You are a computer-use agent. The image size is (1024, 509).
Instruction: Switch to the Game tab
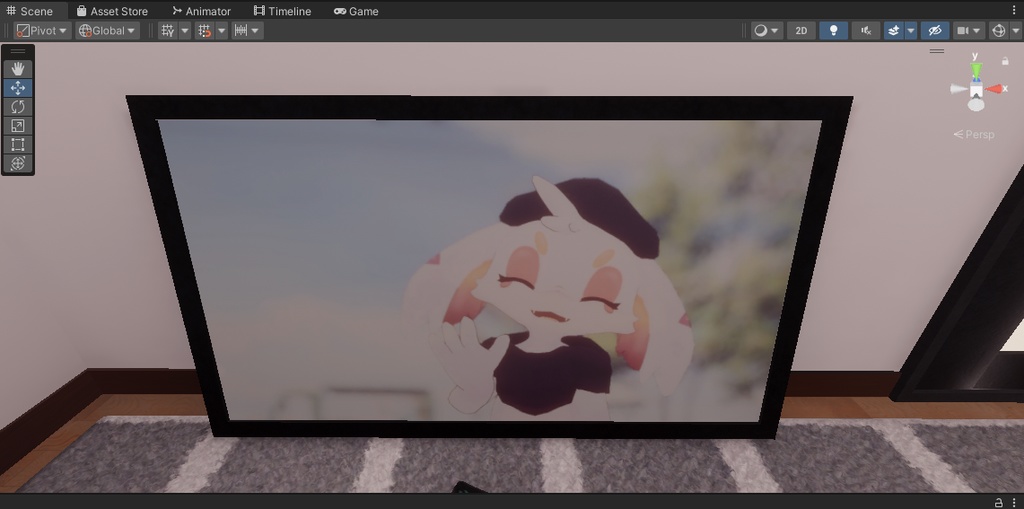(x=356, y=11)
